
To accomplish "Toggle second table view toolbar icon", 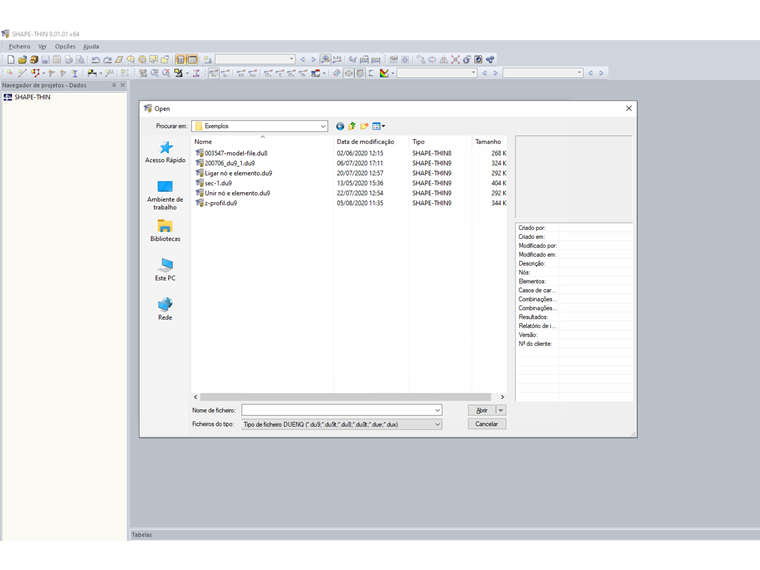I will 192,60.
